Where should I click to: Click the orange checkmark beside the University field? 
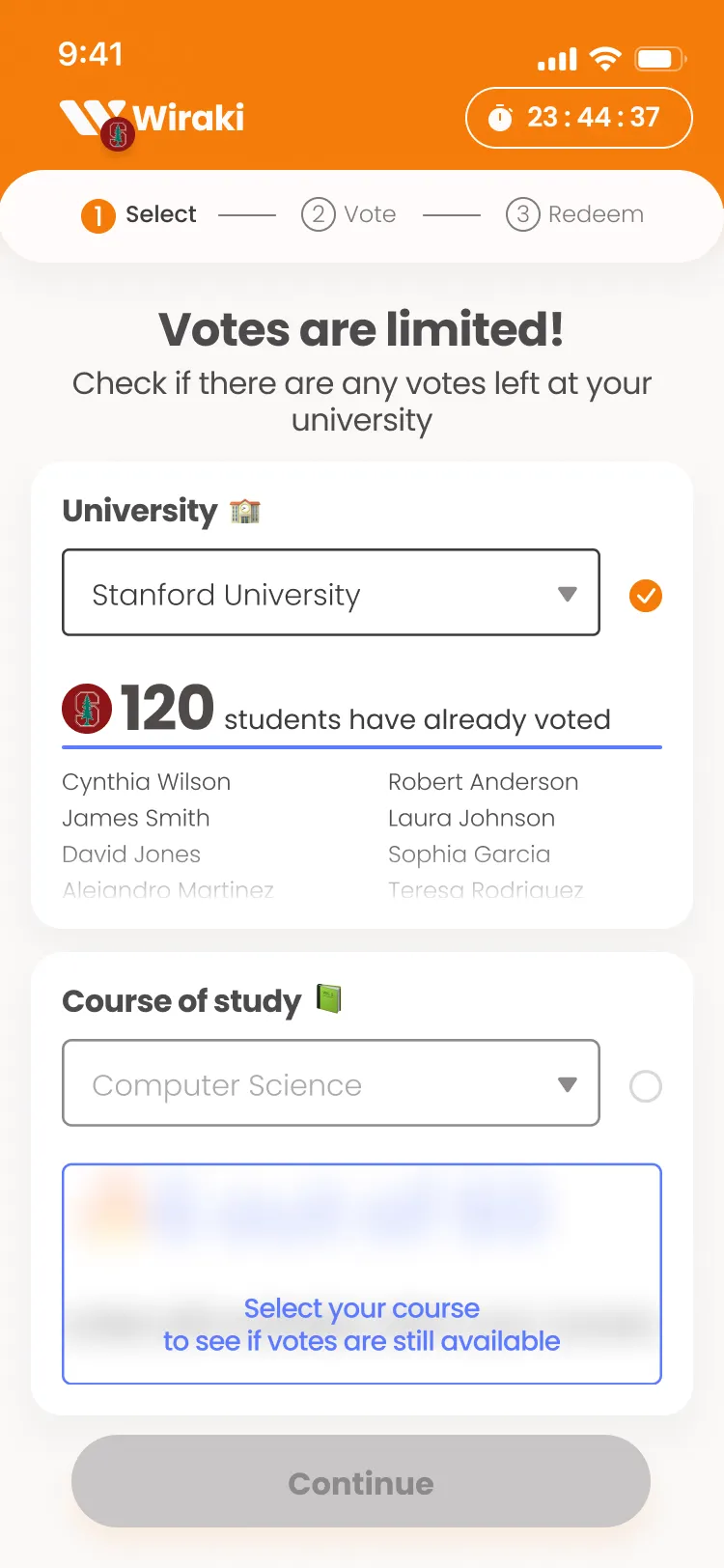click(x=645, y=596)
